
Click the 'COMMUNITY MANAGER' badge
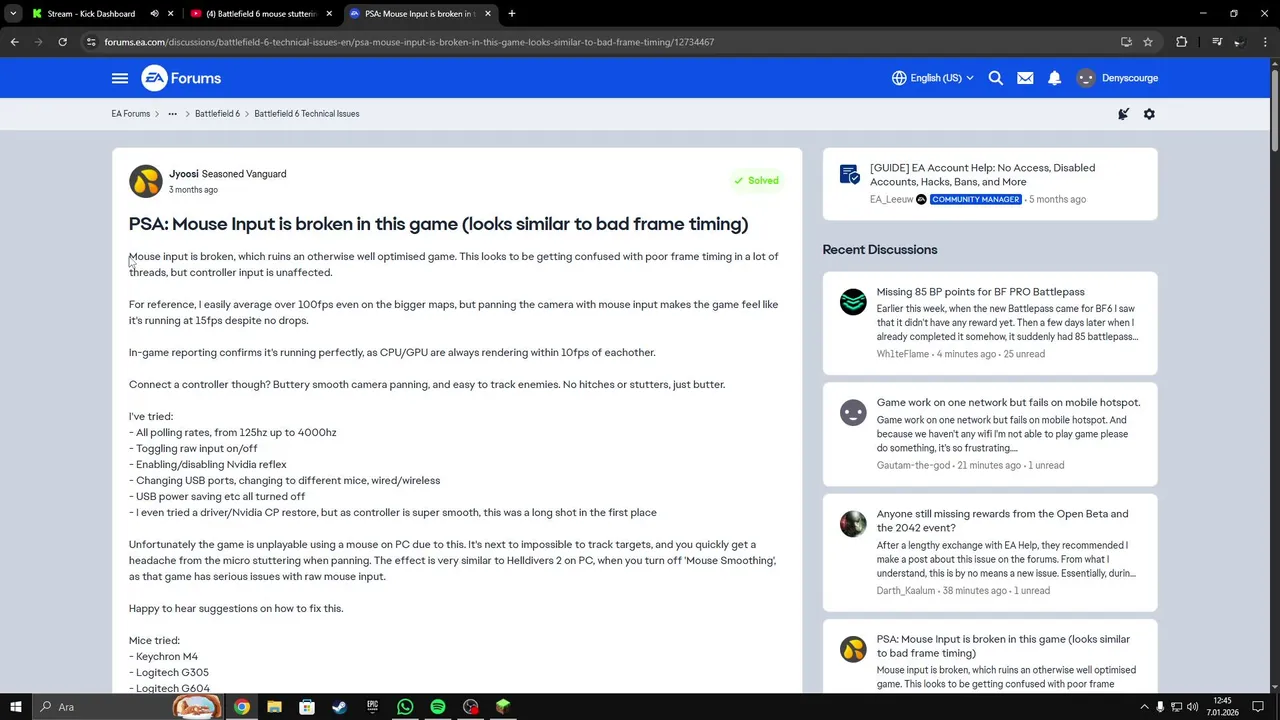(x=975, y=200)
